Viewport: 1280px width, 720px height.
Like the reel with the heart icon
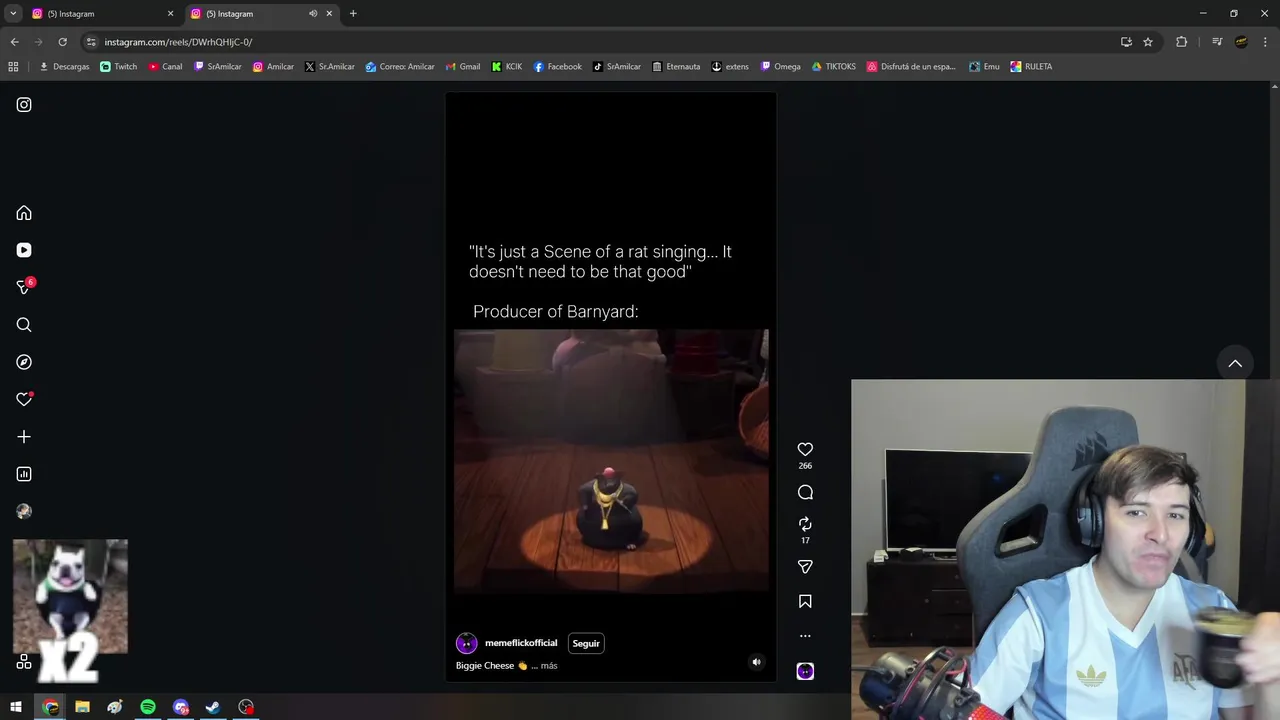[x=805, y=450]
